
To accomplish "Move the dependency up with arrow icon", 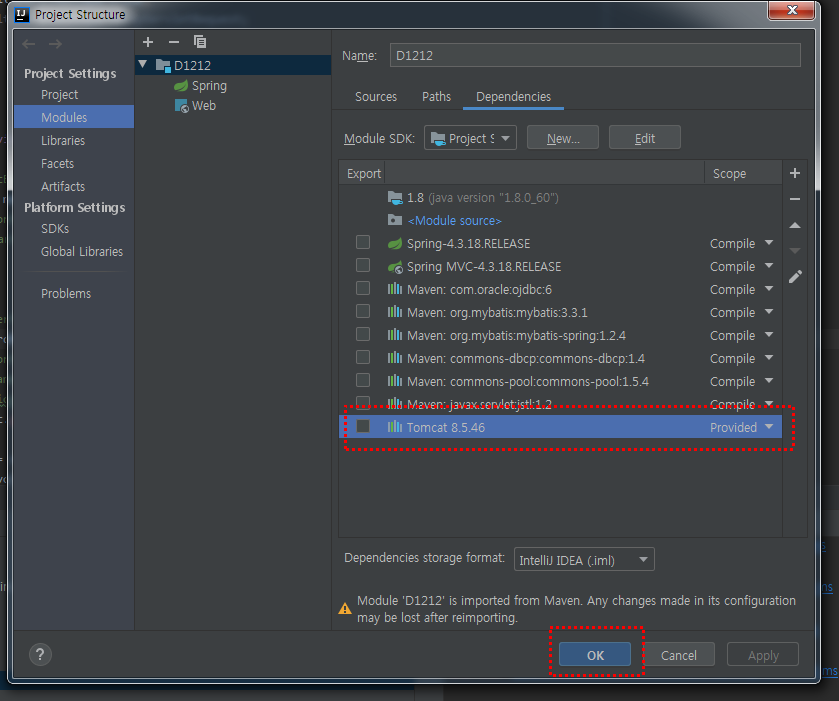I will pos(795,225).
